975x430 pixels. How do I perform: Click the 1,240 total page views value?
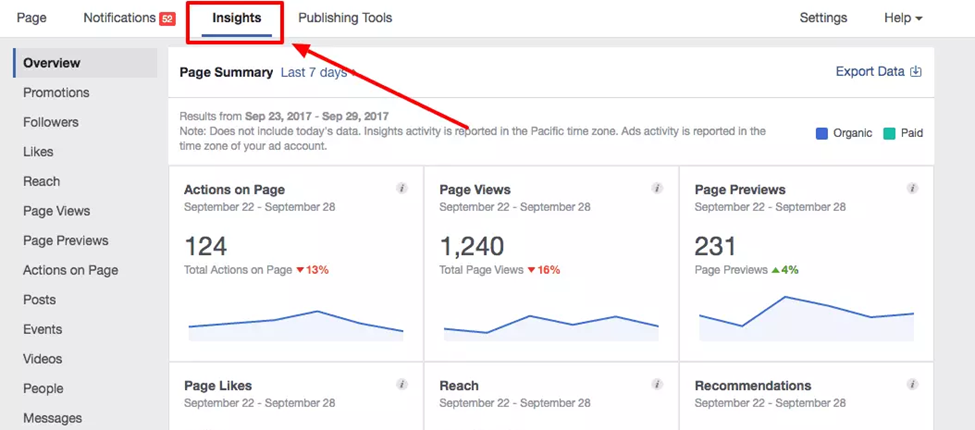point(472,247)
